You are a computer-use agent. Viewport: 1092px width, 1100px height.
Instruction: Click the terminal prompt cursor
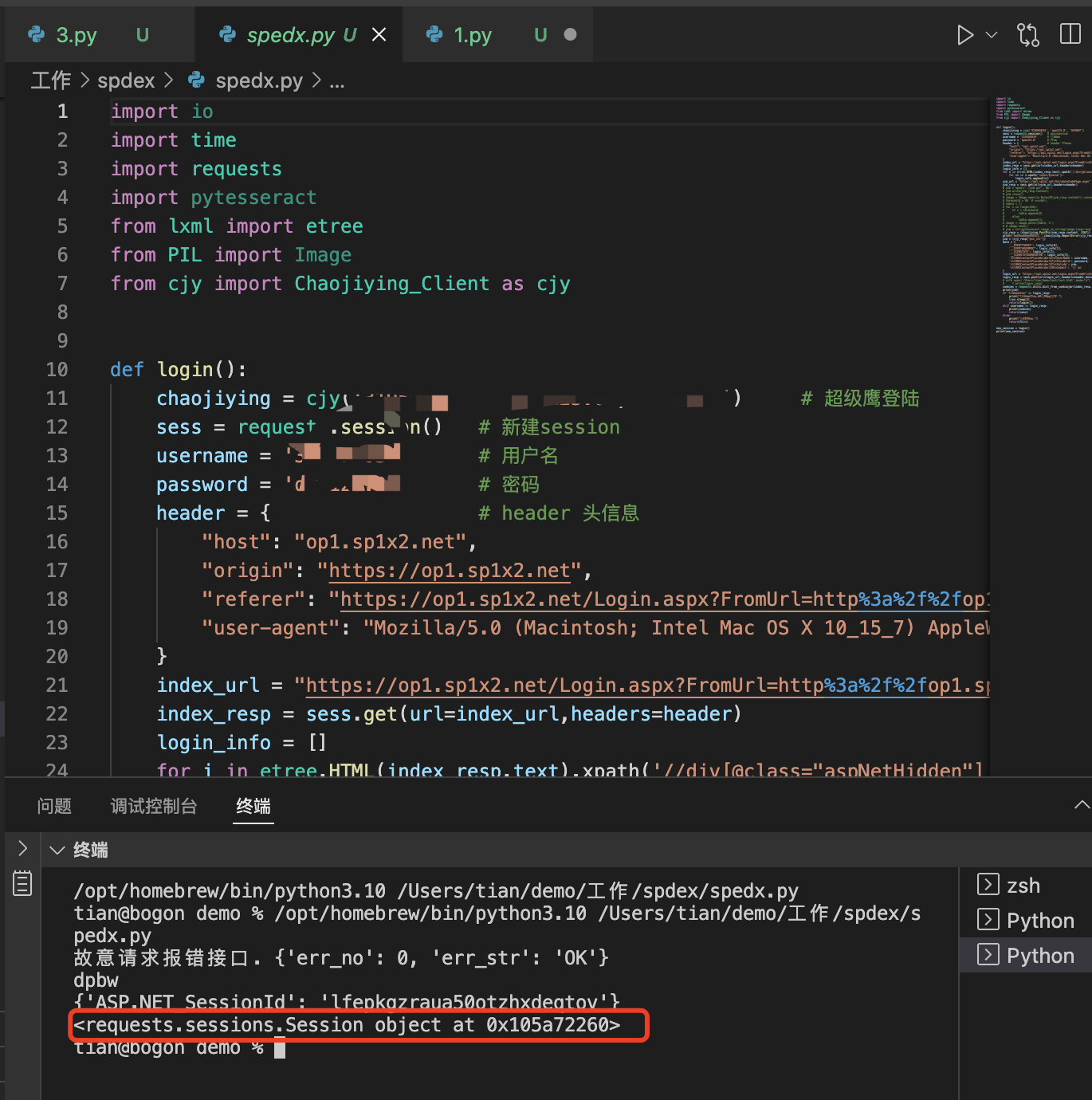(x=280, y=1048)
